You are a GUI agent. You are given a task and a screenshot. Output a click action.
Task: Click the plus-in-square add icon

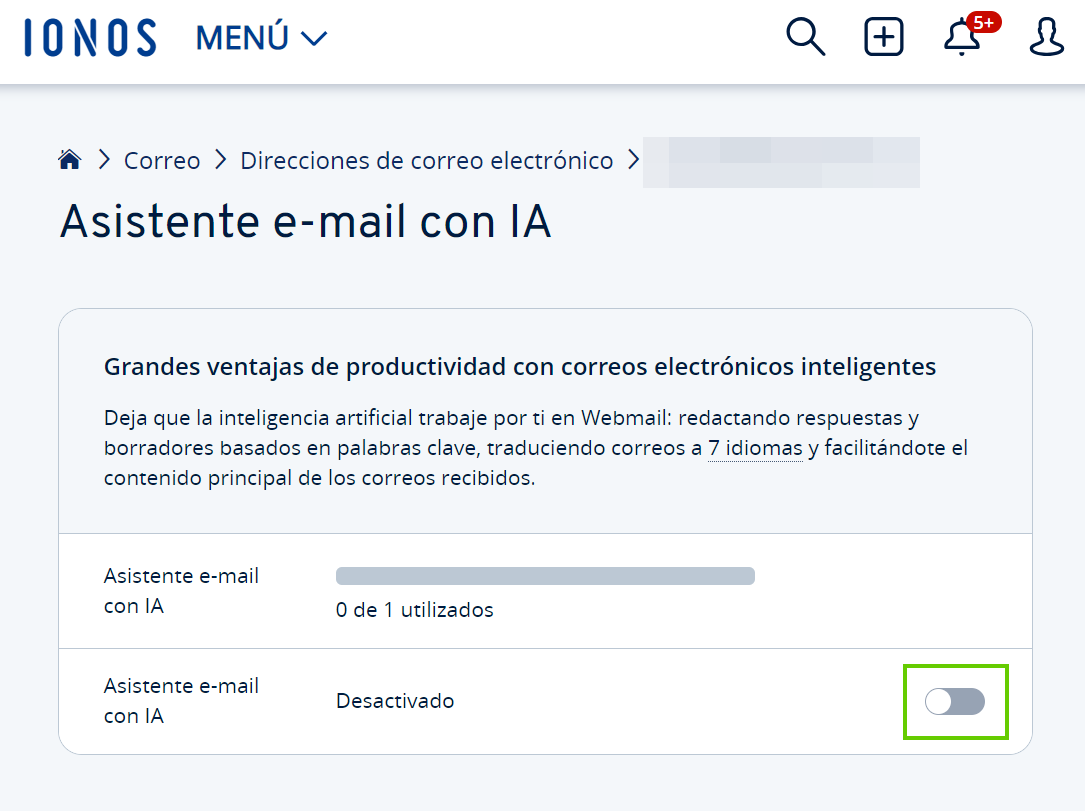(x=883, y=38)
